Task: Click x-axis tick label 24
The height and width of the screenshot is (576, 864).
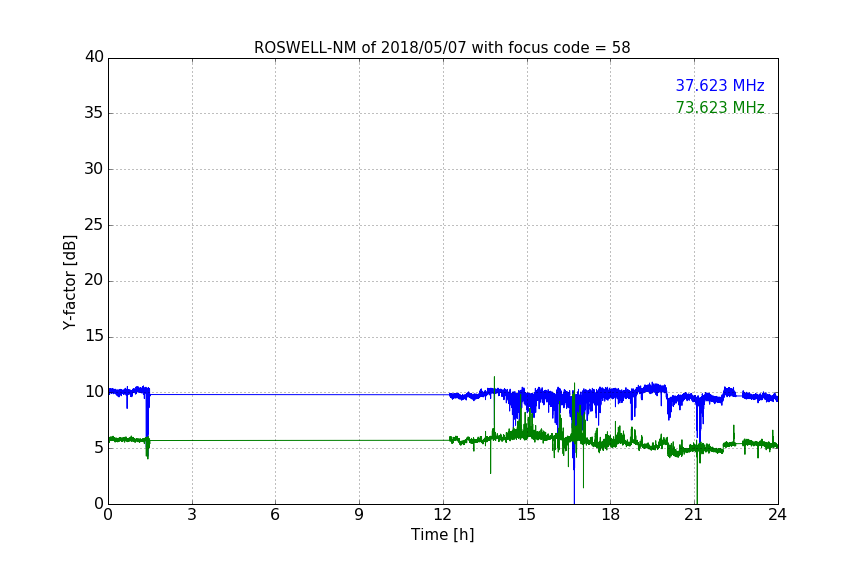Action: (x=777, y=515)
